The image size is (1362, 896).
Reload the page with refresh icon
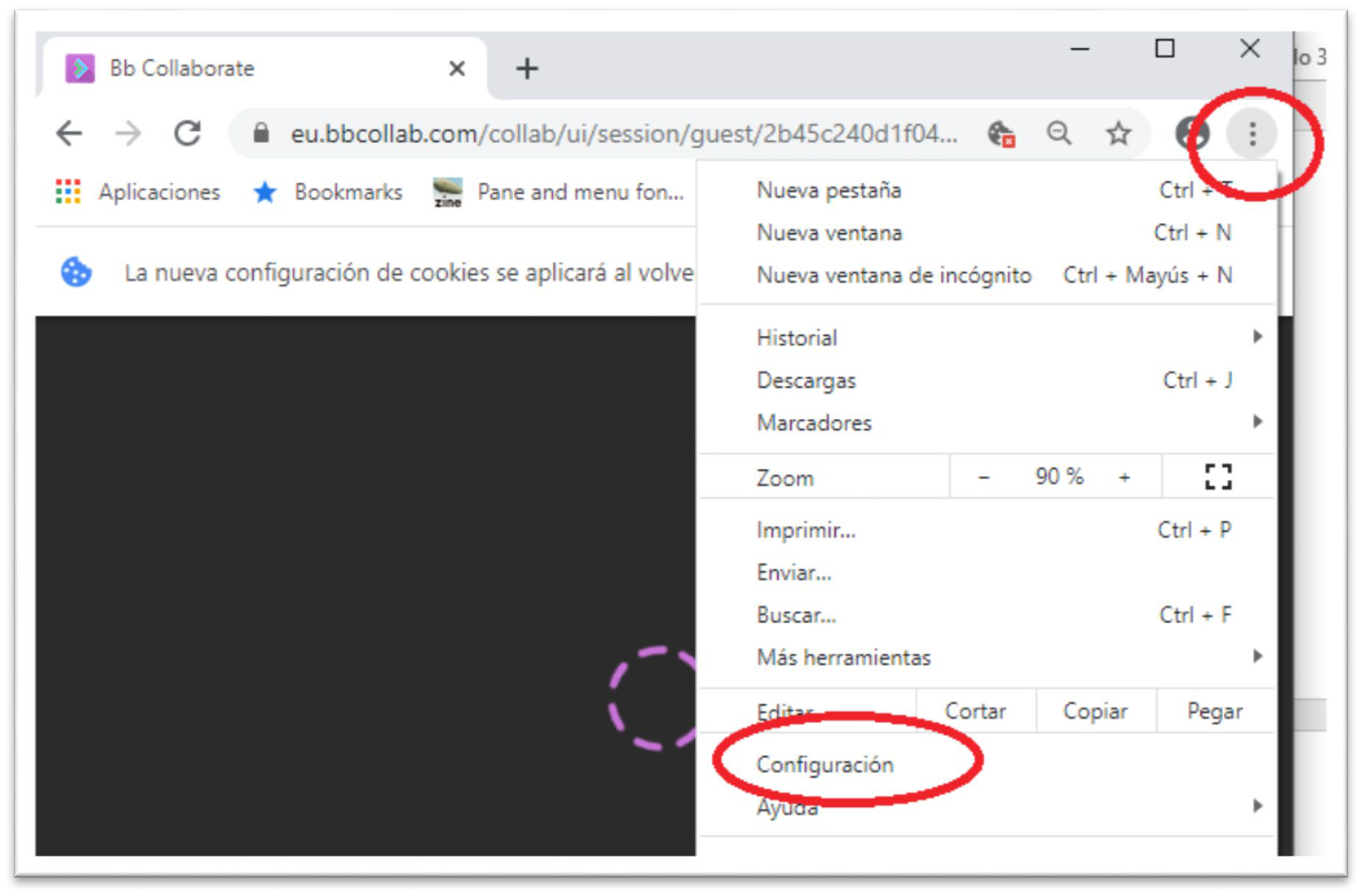pyautogui.click(x=187, y=133)
